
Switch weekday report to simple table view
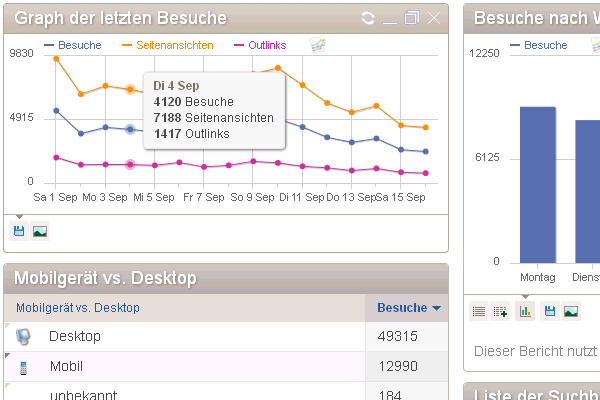tap(479, 312)
